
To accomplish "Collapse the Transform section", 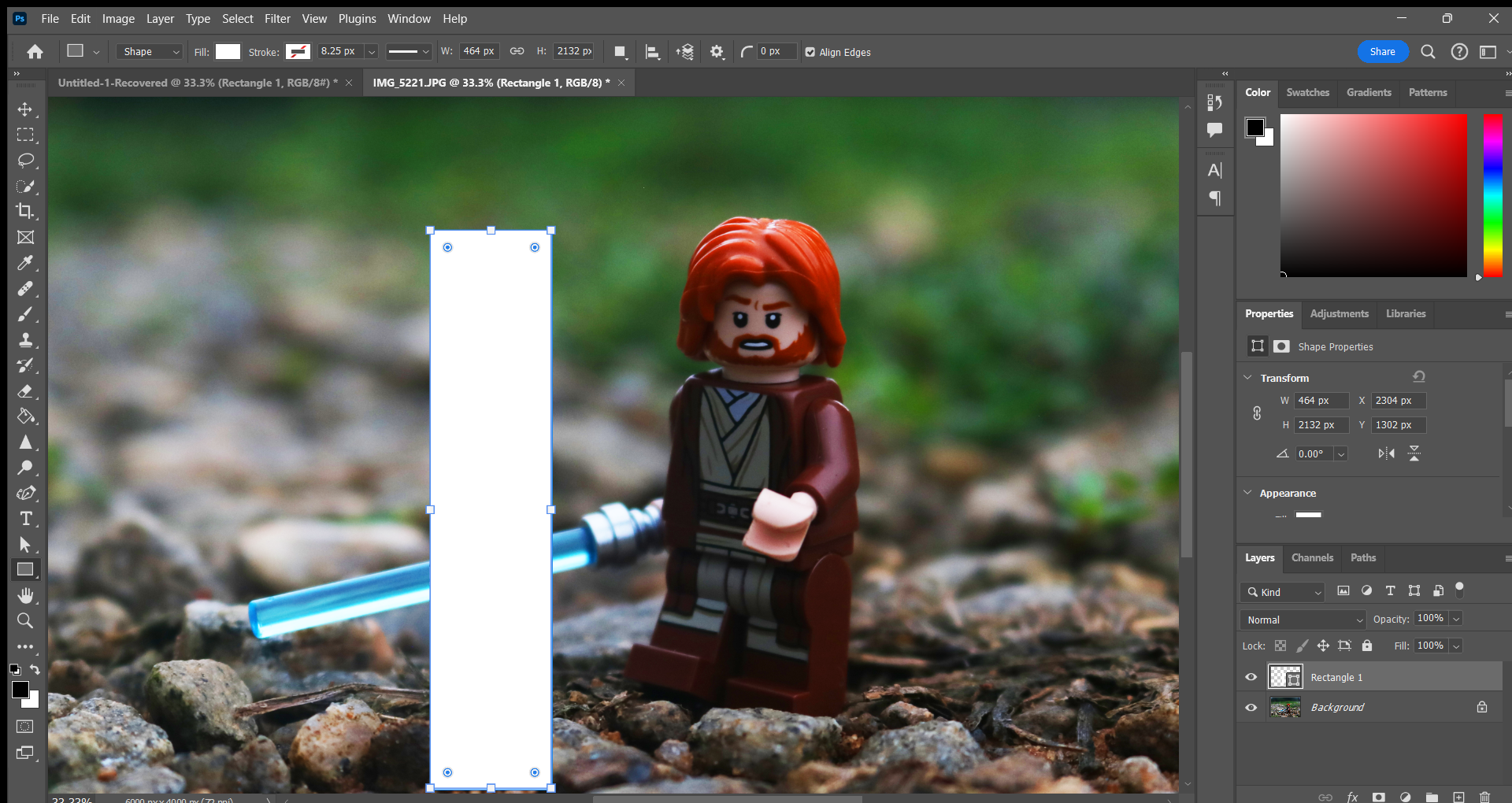I will (1247, 378).
